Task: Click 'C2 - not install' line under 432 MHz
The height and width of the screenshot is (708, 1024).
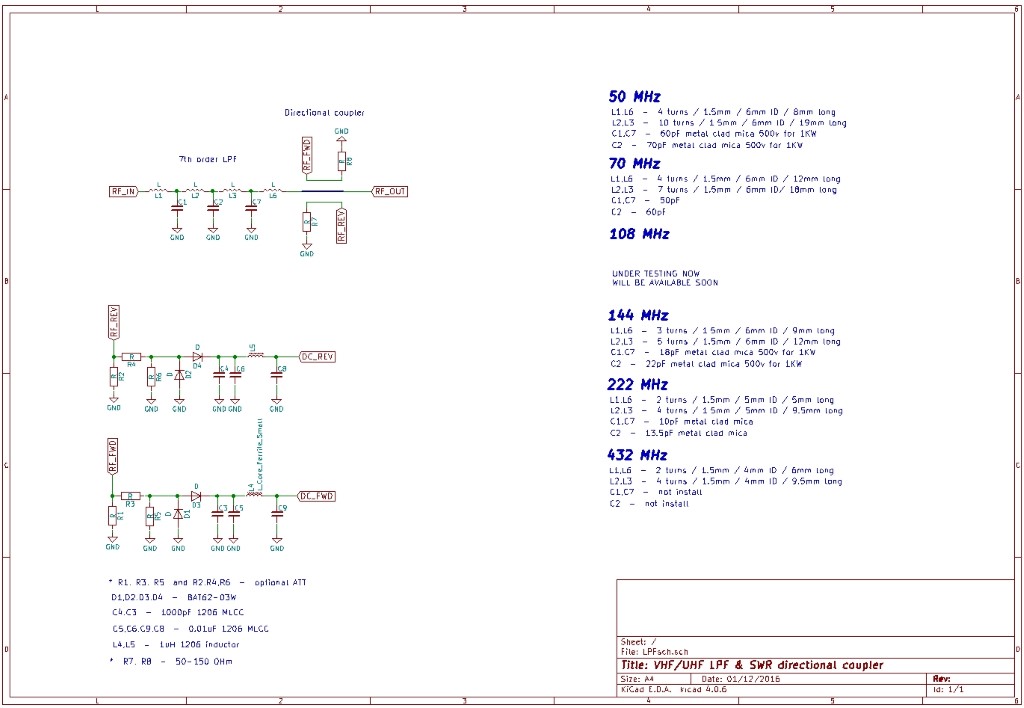Action: (x=650, y=504)
